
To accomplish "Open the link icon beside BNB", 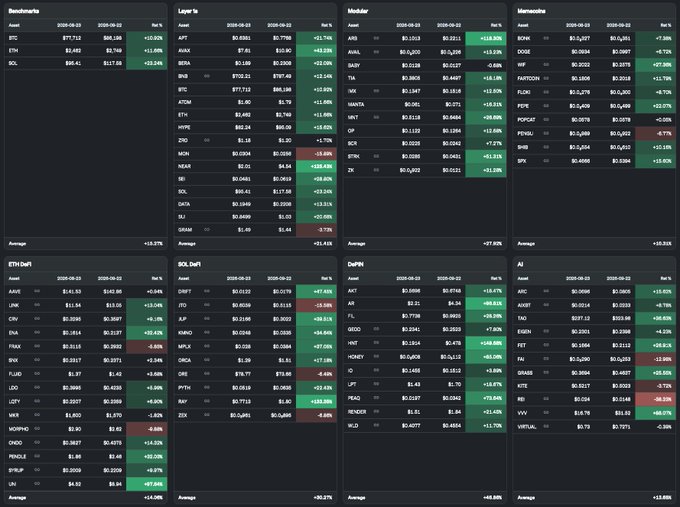I will click(x=207, y=76).
